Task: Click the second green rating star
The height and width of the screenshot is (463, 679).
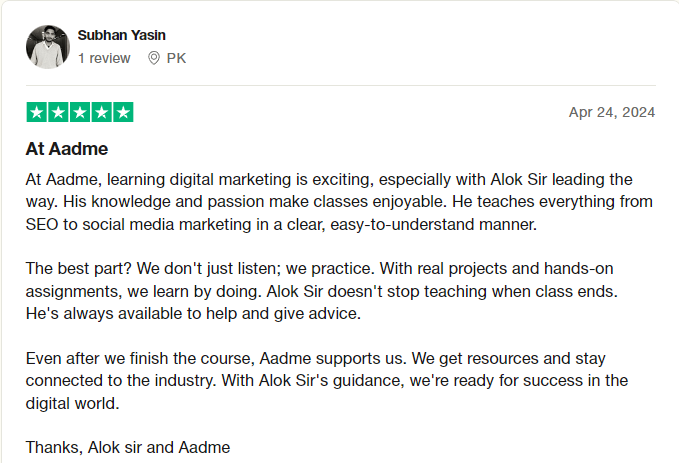Action: click(58, 112)
